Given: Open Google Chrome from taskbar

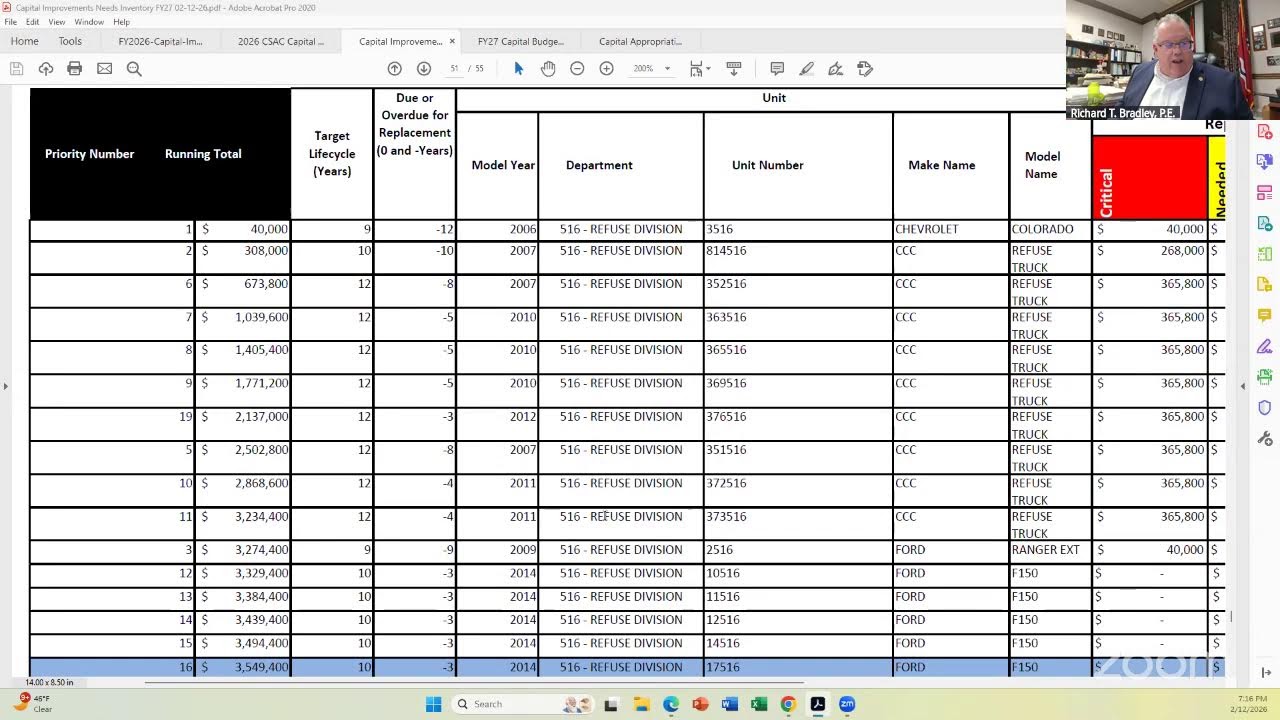Looking at the screenshot, I should [x=788, y=704].
